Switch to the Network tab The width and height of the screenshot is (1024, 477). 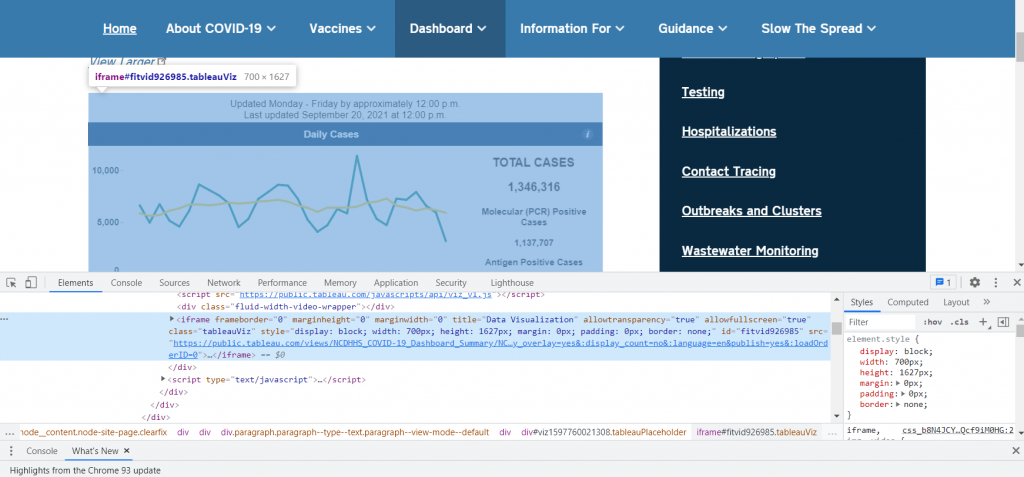point(224,283)
